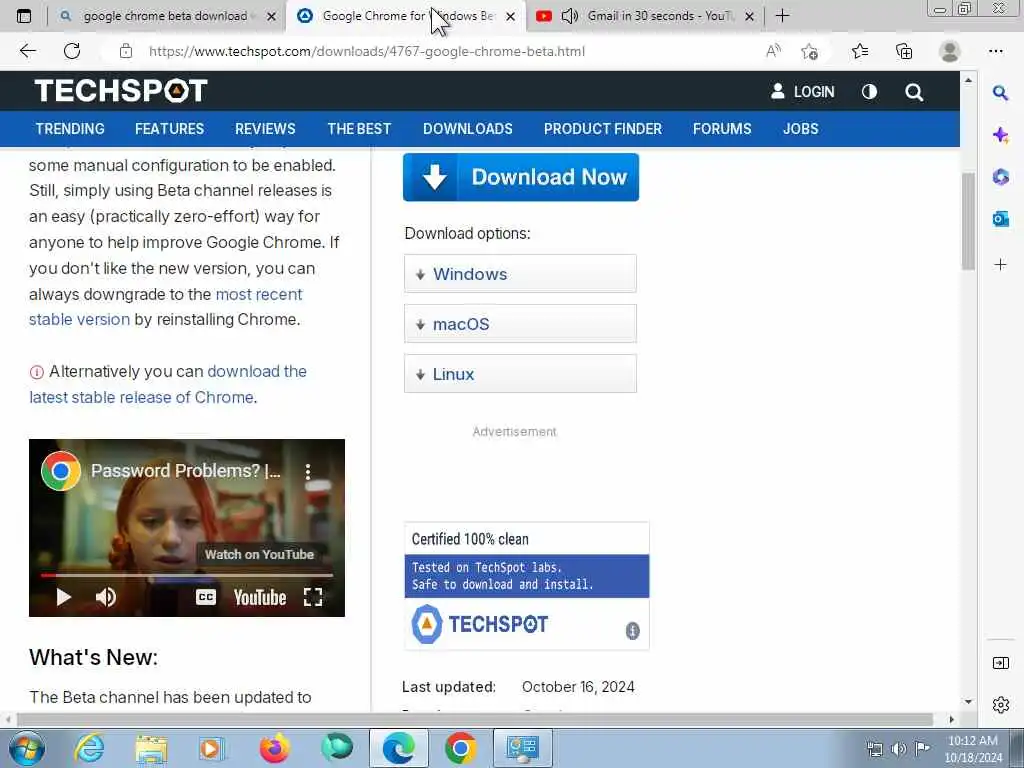
Task: Expand Windows download option
Action: (x=520, y=274)
